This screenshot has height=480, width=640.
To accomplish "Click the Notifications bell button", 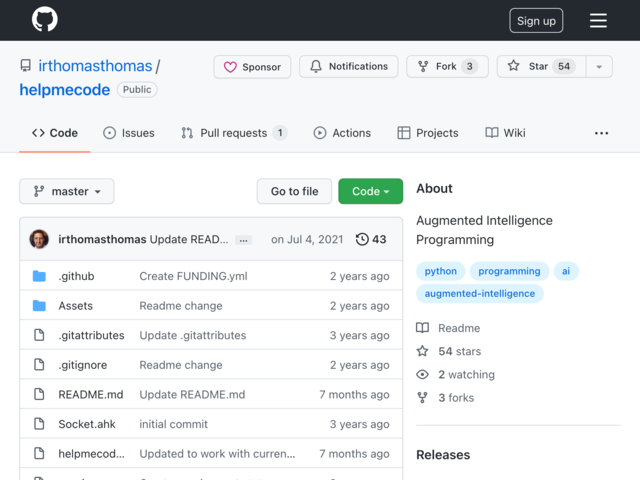I will (x=349, y=67).
